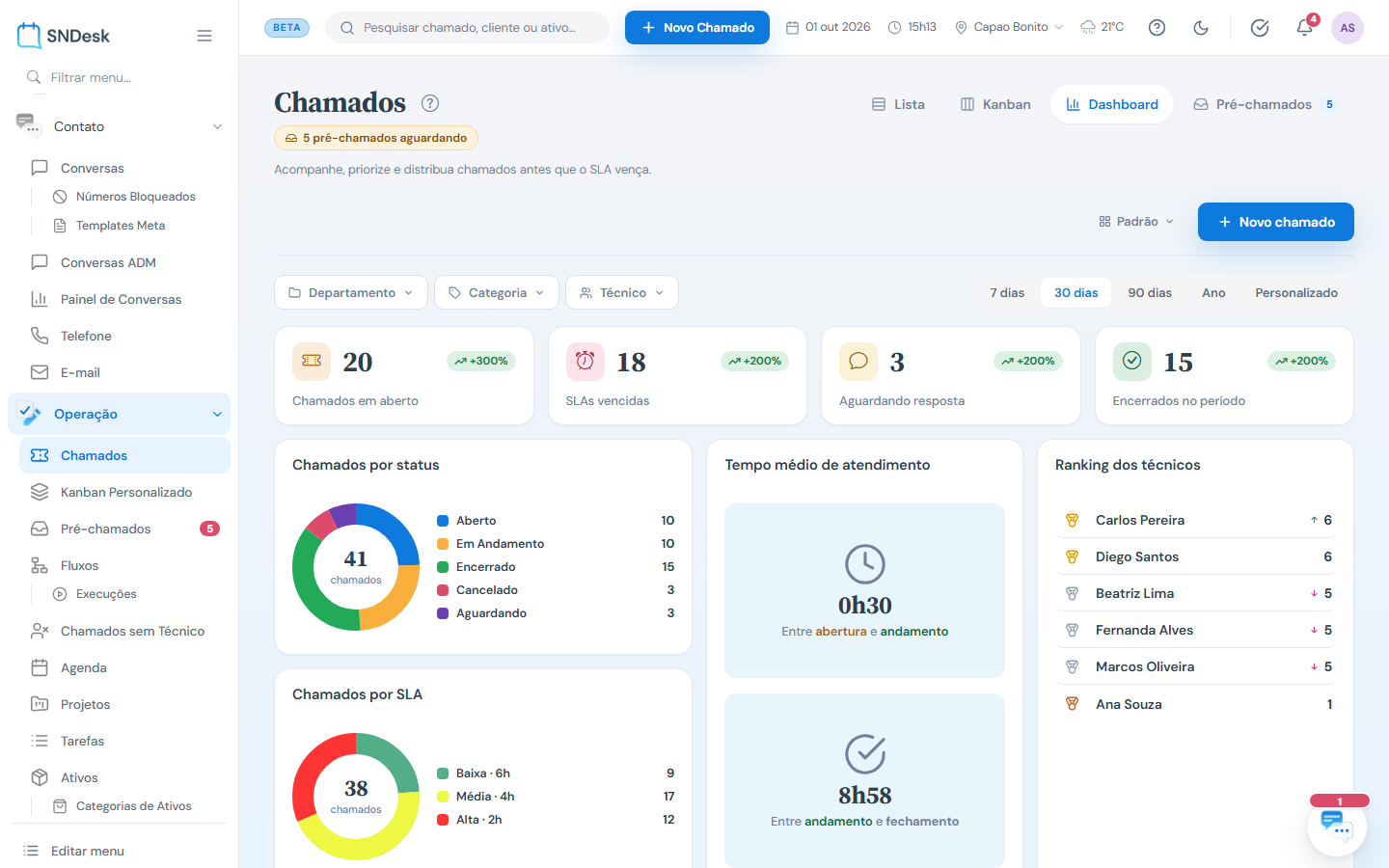Open Conversas in sidebar
Viewport: 1389px width, 868px height.
point(125,168)
